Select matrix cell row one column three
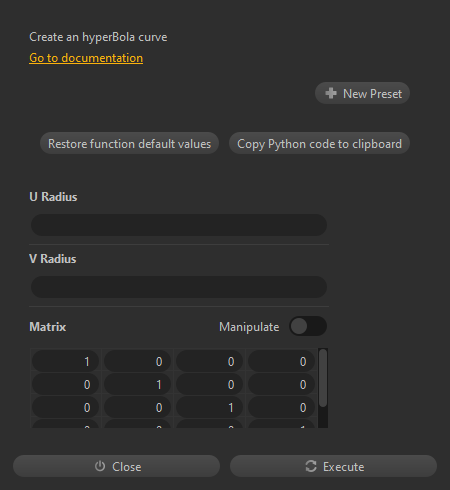Image resolution: width=450 pixels, height=490 pixels. pyautogui.click(x=210, y=361)
